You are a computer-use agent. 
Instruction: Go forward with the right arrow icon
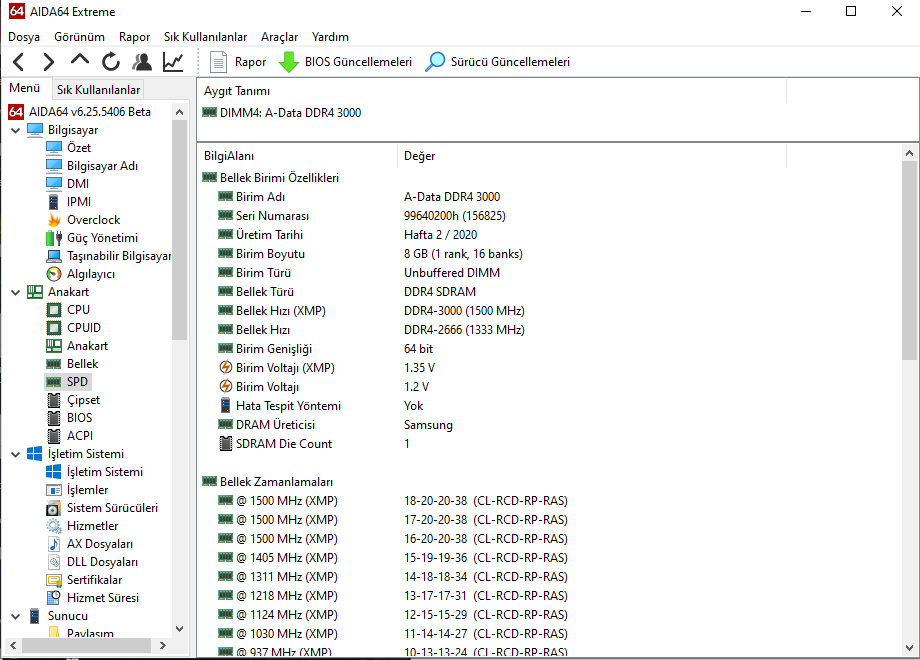49,62
